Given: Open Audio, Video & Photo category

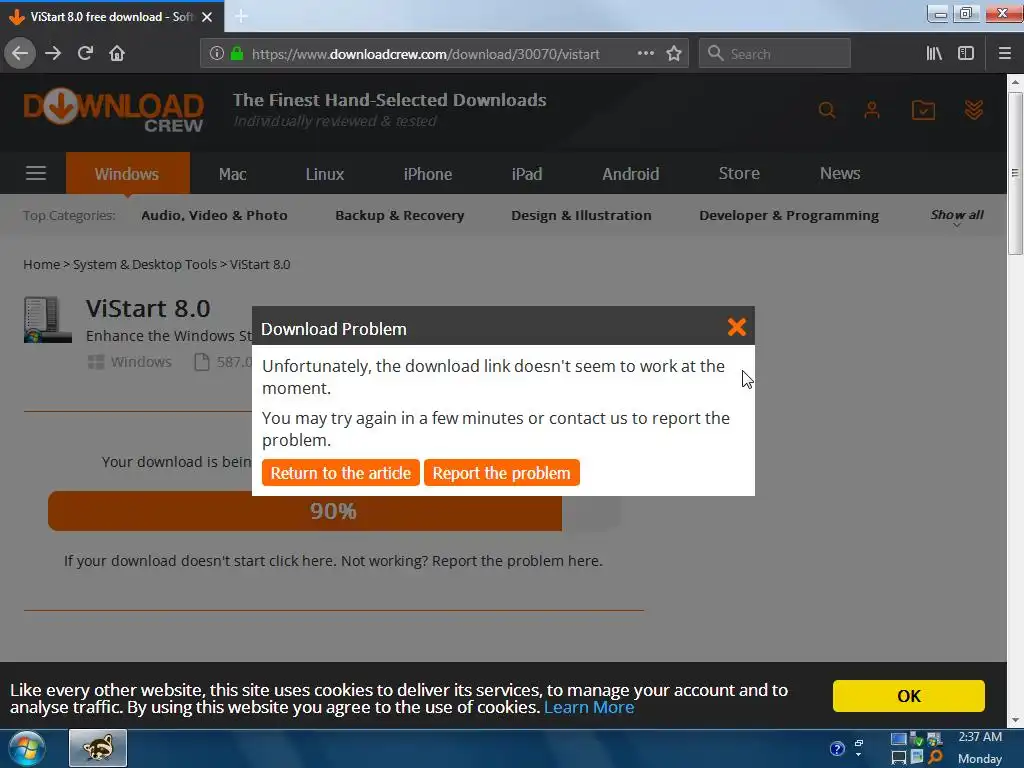Looking at the screenshot, I should 214,215.
